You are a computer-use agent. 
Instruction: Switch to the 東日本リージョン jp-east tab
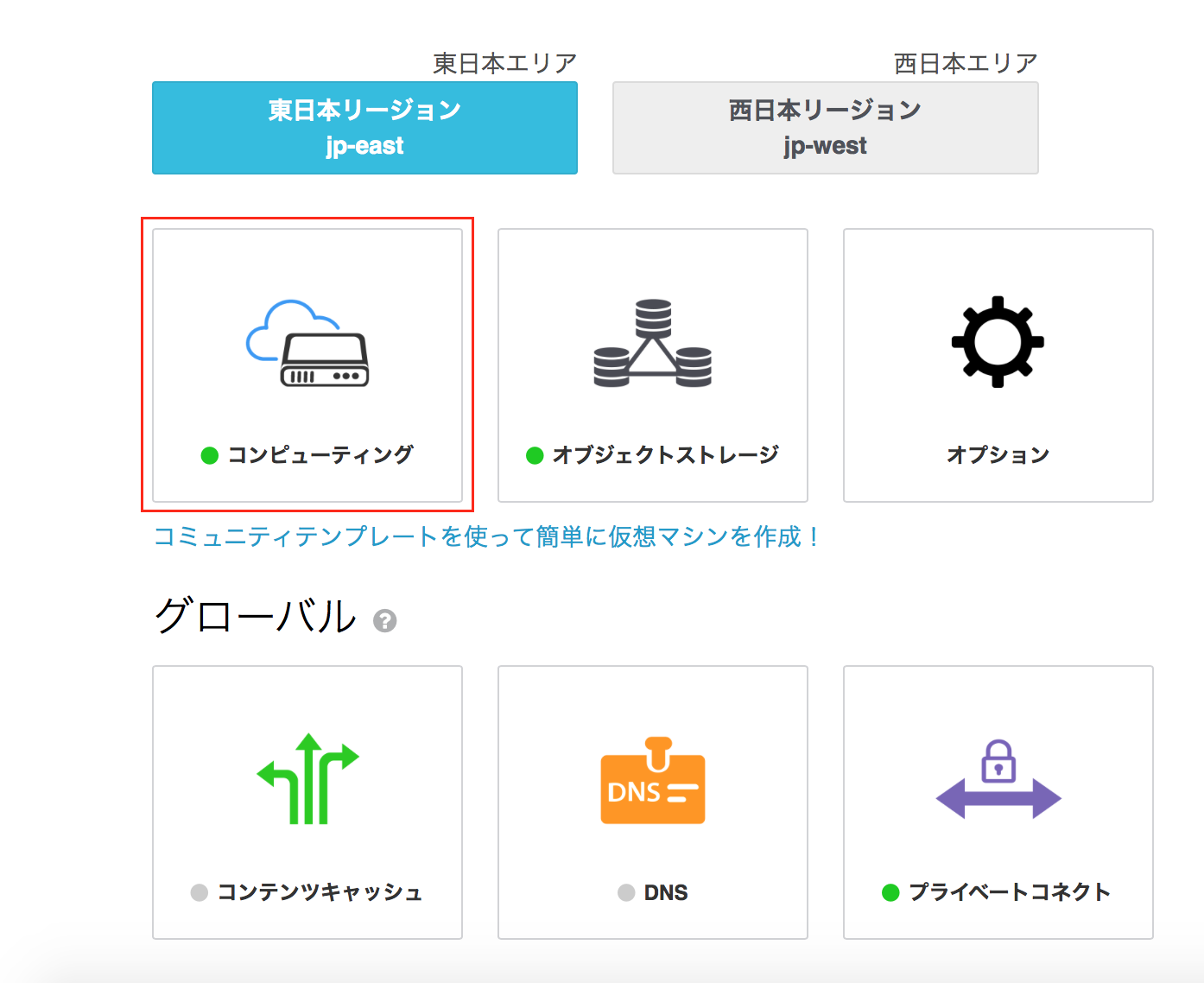tap(364, 127)
